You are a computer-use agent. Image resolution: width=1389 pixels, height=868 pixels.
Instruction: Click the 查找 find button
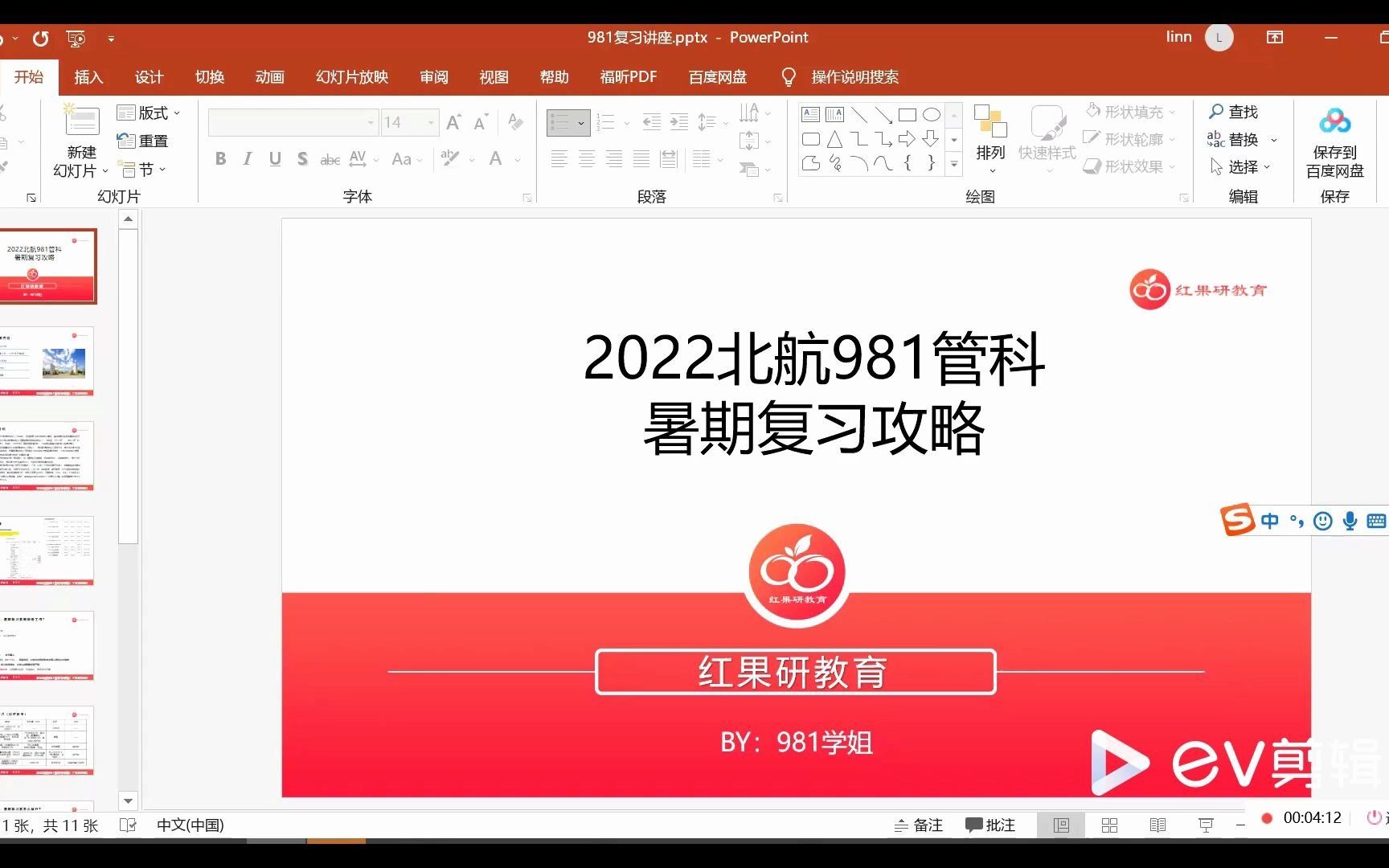(1234, 112)
